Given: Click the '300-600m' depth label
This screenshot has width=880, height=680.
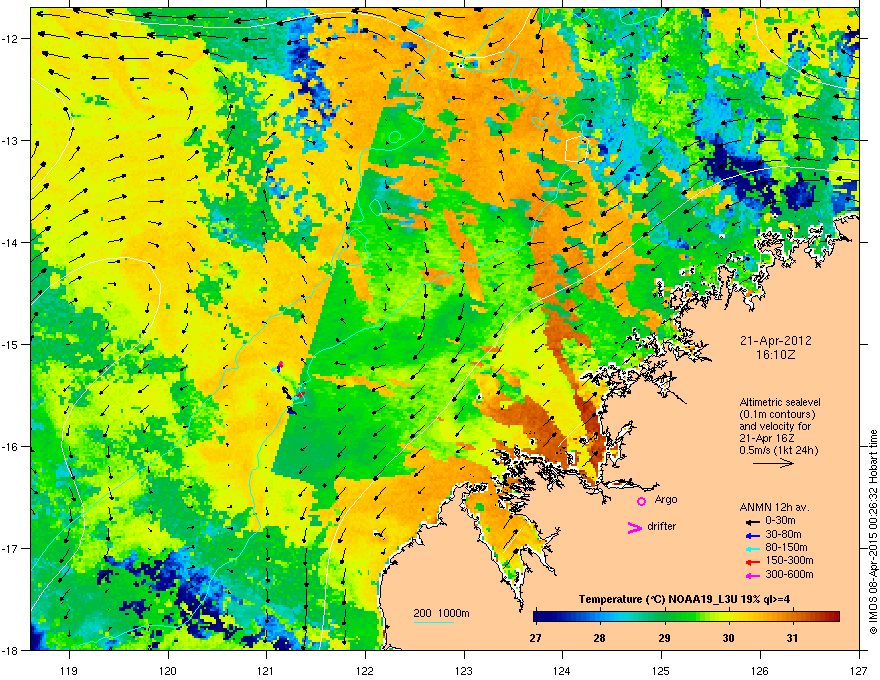Looking at the screenshot, I should [789, 574].
